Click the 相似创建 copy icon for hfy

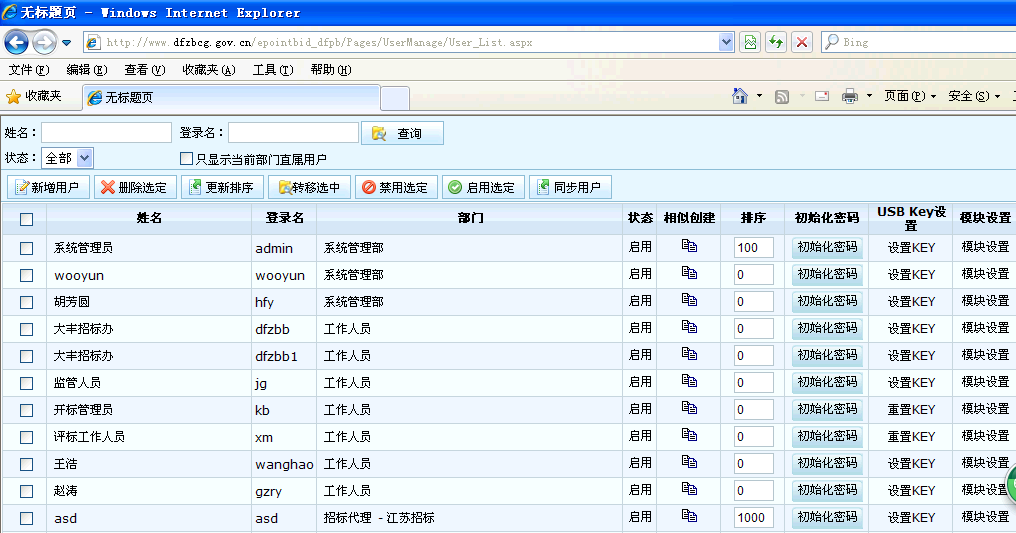(x=689, y=300)
